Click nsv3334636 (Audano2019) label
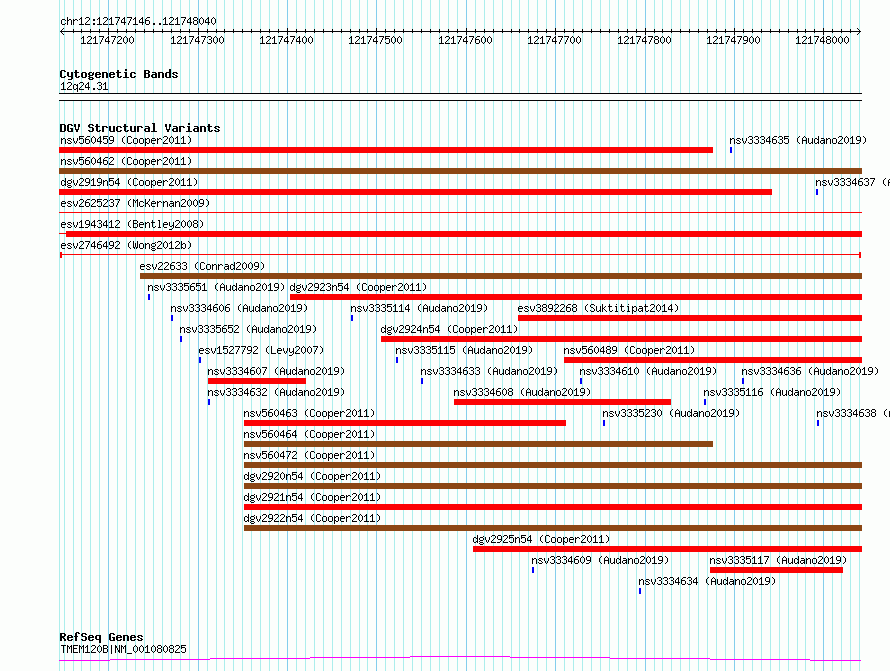This screenshot has width=890, height=671. pos(810,371)
